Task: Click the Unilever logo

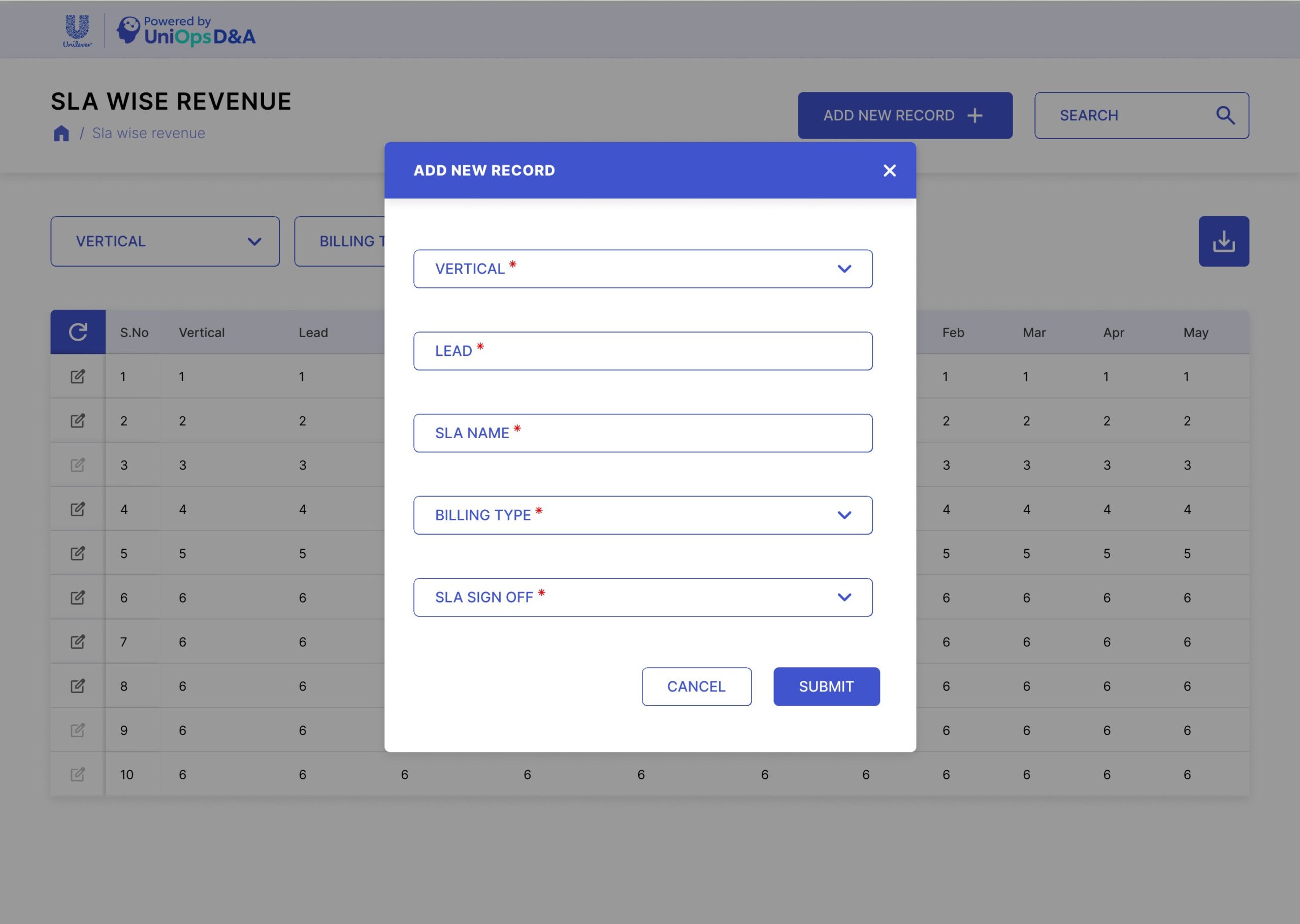Action: pyautogui.click(x=77, y=31)
